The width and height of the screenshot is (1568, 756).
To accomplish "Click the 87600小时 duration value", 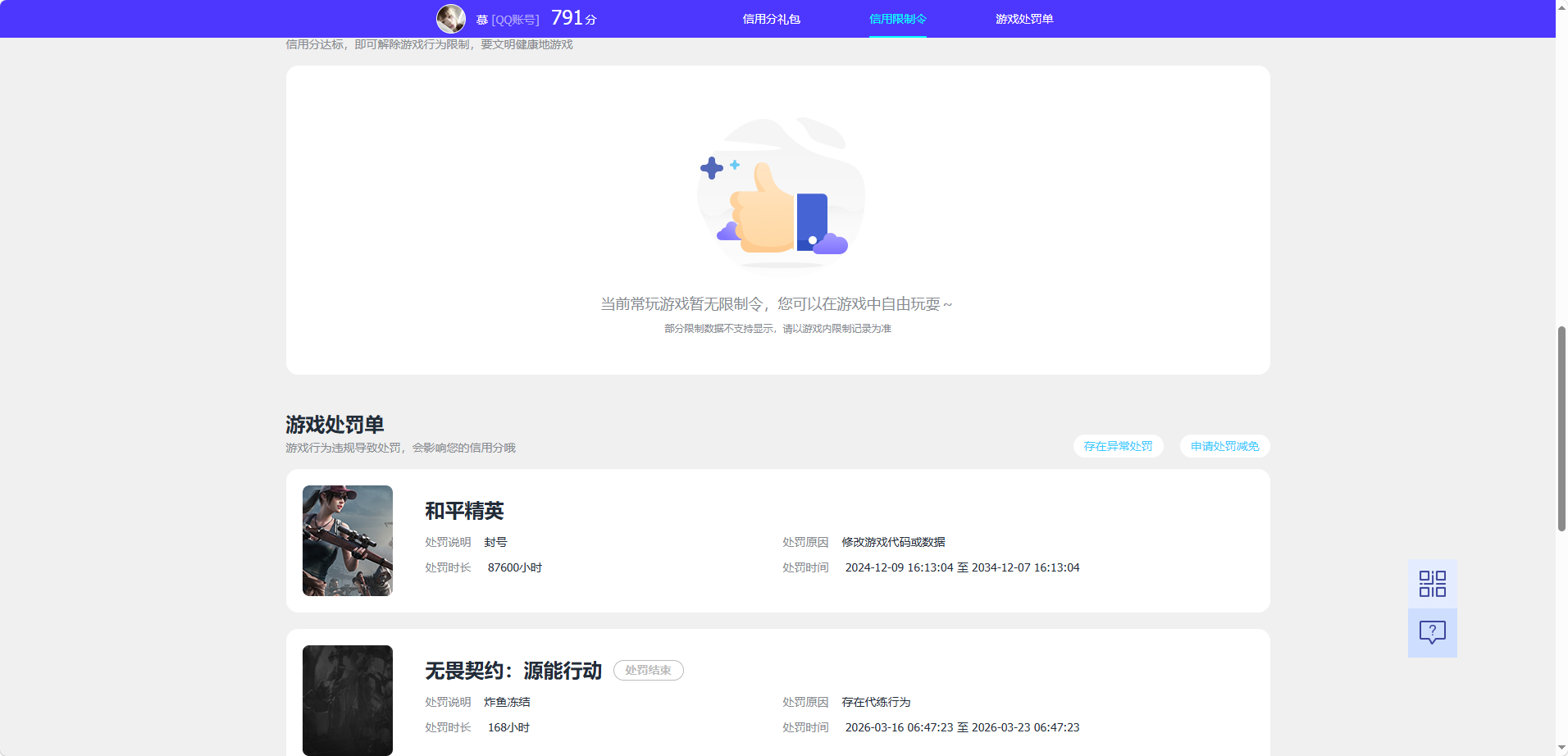I will 515,567.
